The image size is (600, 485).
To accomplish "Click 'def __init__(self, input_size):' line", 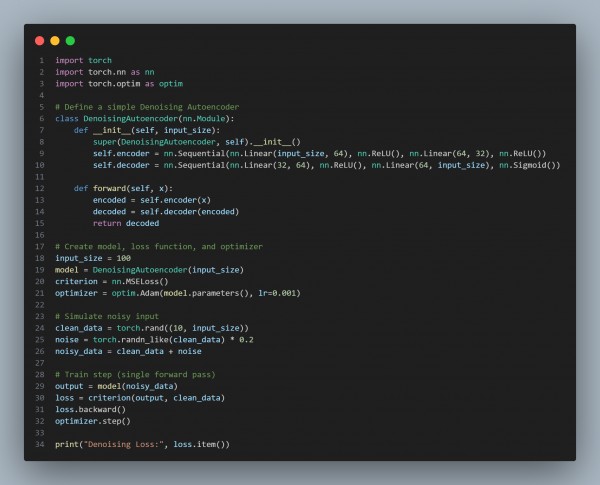I will tap(147, 130).
